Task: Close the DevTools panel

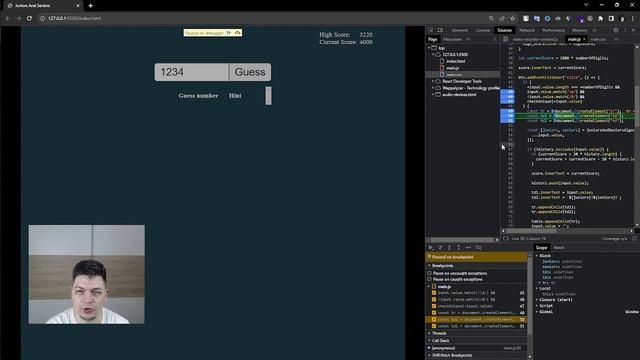Action: [633, 30]
